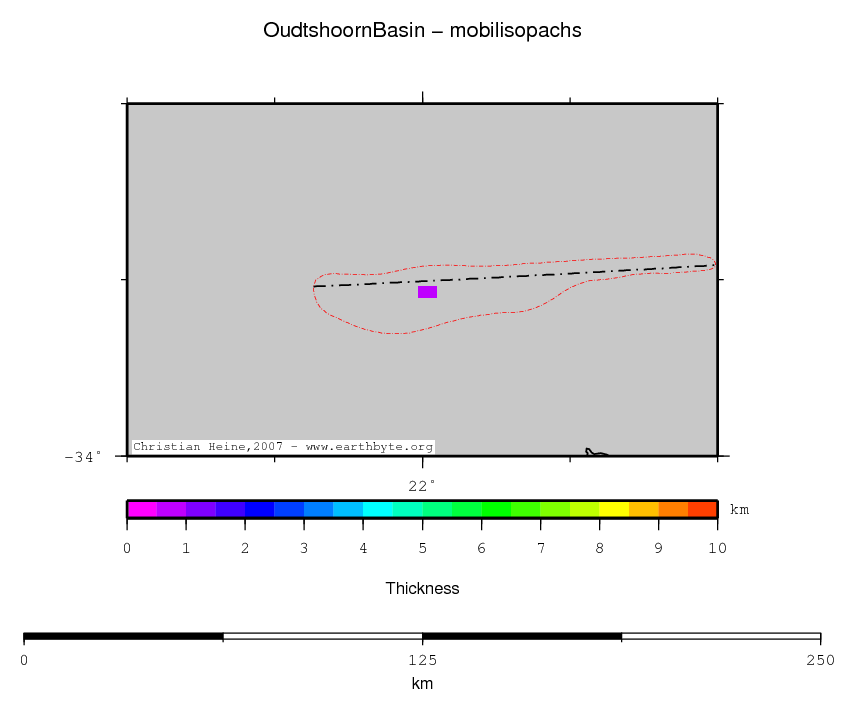Click the -34° latitude label
854x710 pixels.
point(83,457)
